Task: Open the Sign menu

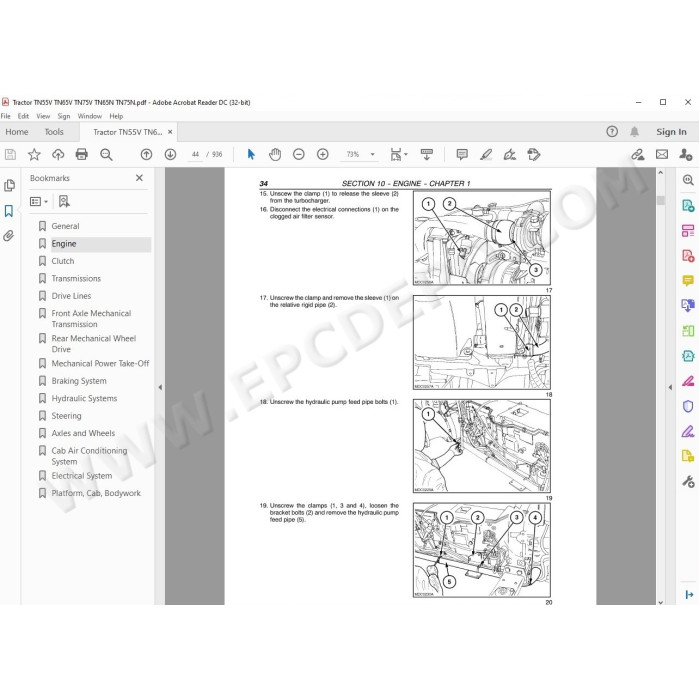Action: coord(64,116)
